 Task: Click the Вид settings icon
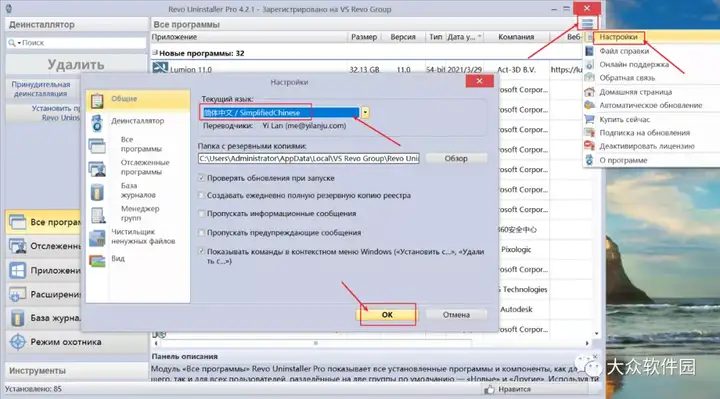tap(97, 260)
